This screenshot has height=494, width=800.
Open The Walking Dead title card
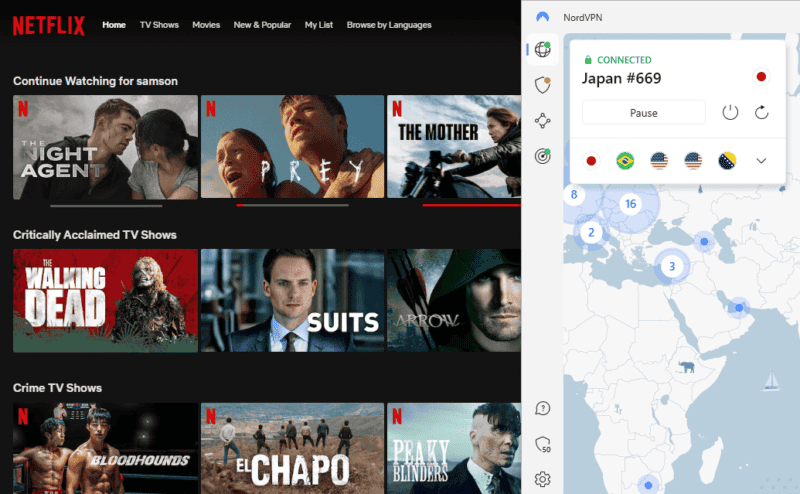(x=105, y=301)
